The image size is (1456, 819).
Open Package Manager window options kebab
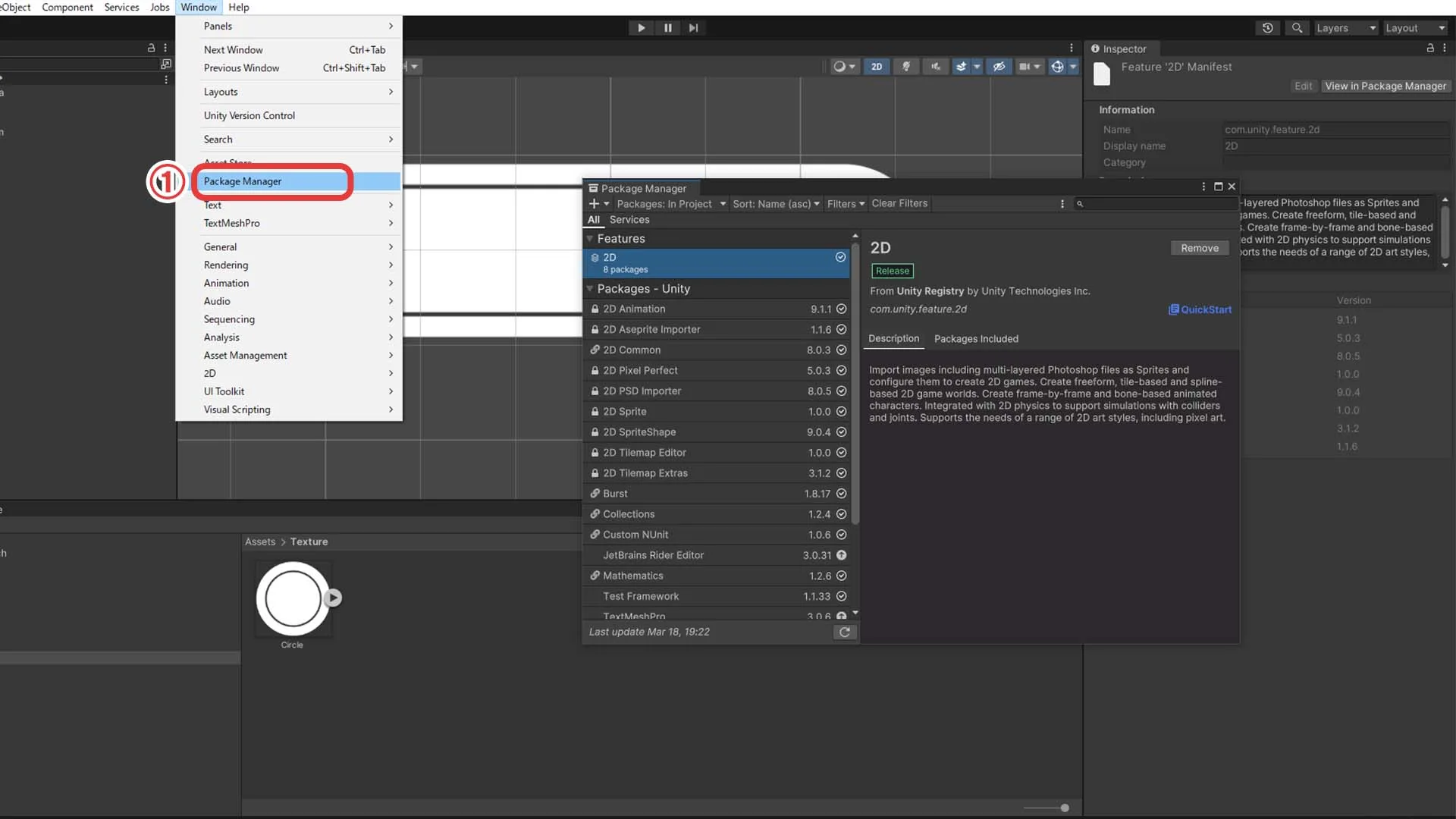tap(1203, 187)
